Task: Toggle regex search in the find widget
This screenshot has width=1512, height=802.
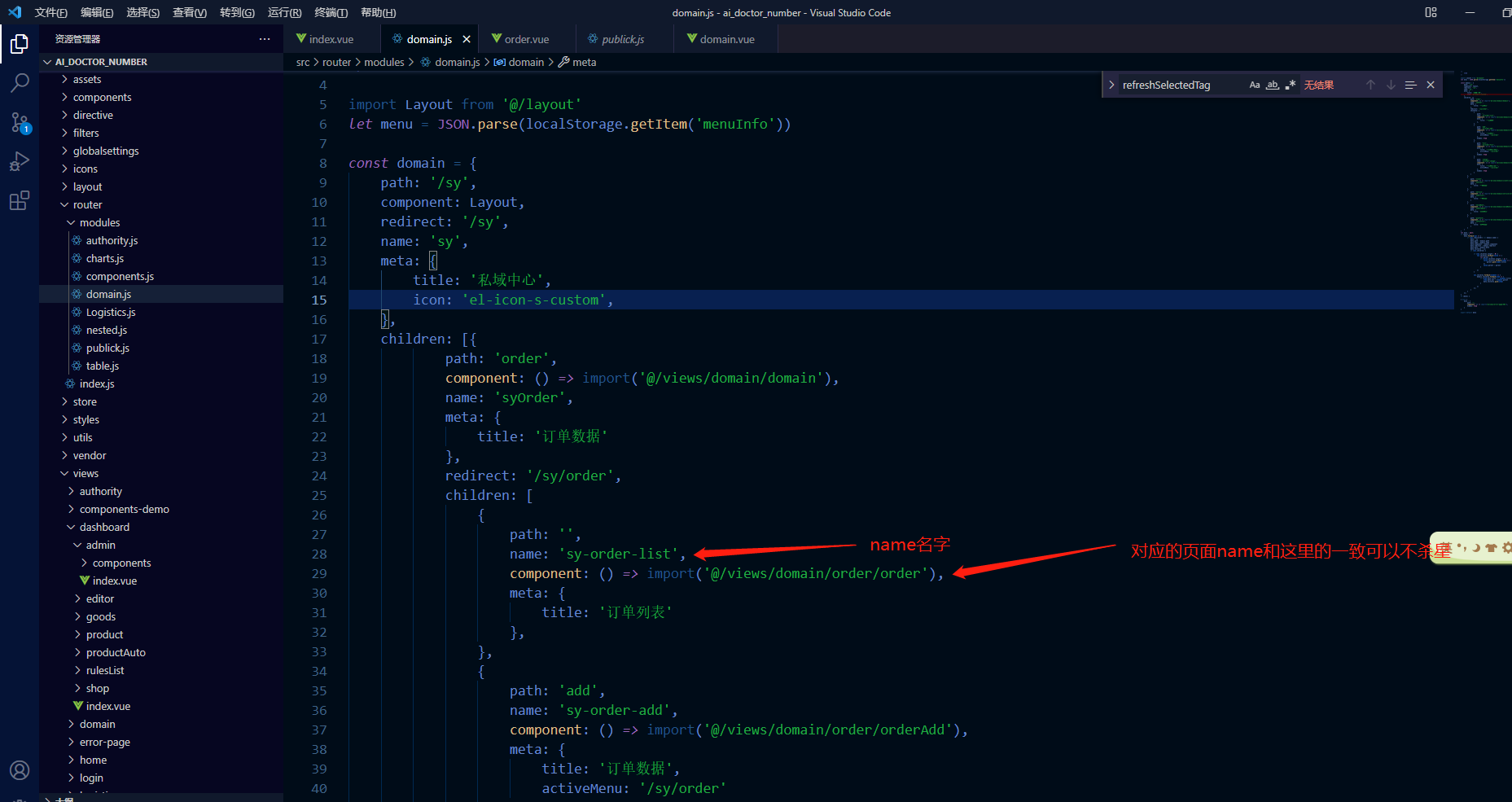Action: tap(1291, 84)
